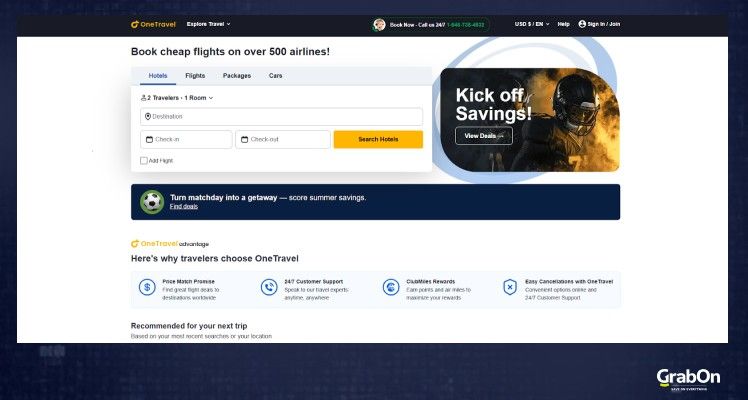Click the OneTravel logo in header
This screenshot has width=748, height=400.
[153, 24]
